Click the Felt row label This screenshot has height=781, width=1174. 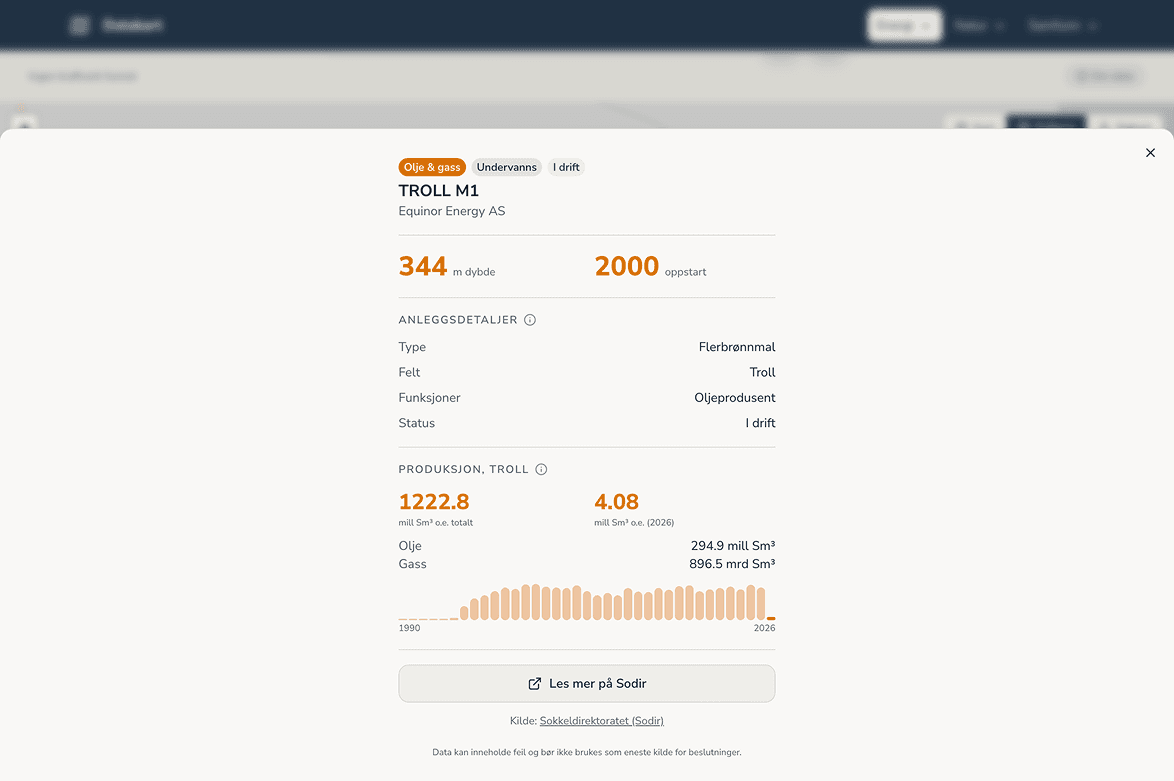point(410,373)
